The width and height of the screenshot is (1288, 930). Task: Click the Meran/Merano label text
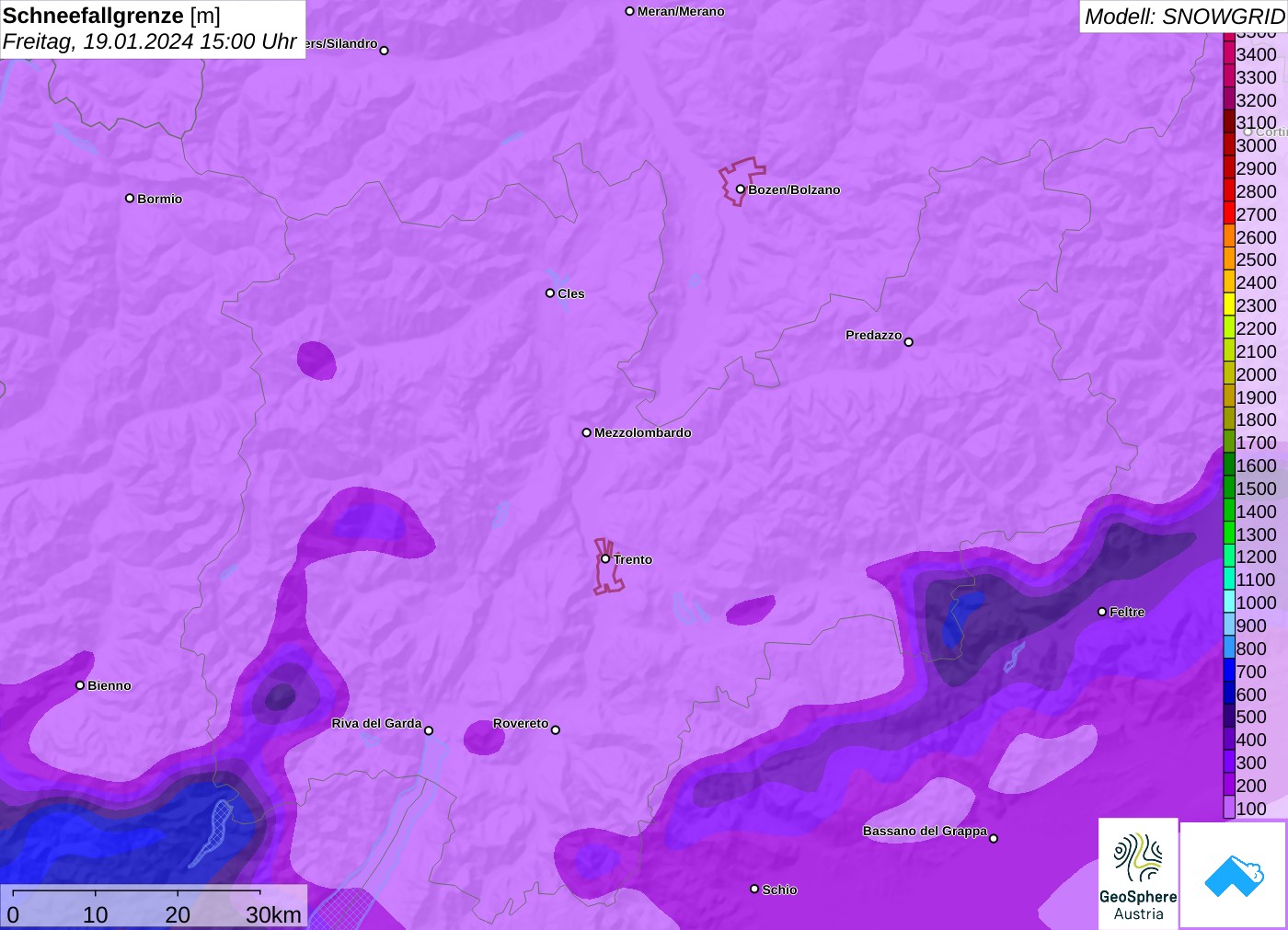coord(681,11)
